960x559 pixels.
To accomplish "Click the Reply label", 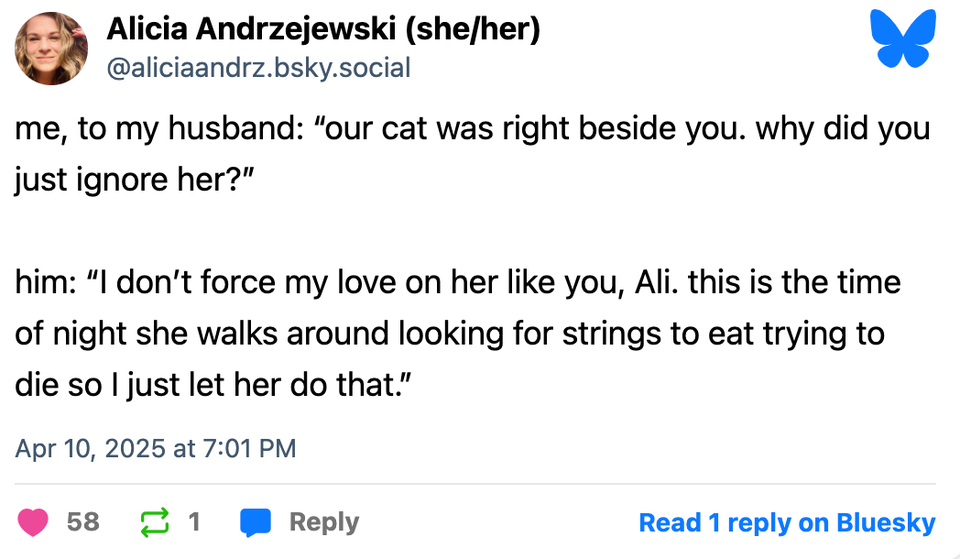I will tap(323, 522).
